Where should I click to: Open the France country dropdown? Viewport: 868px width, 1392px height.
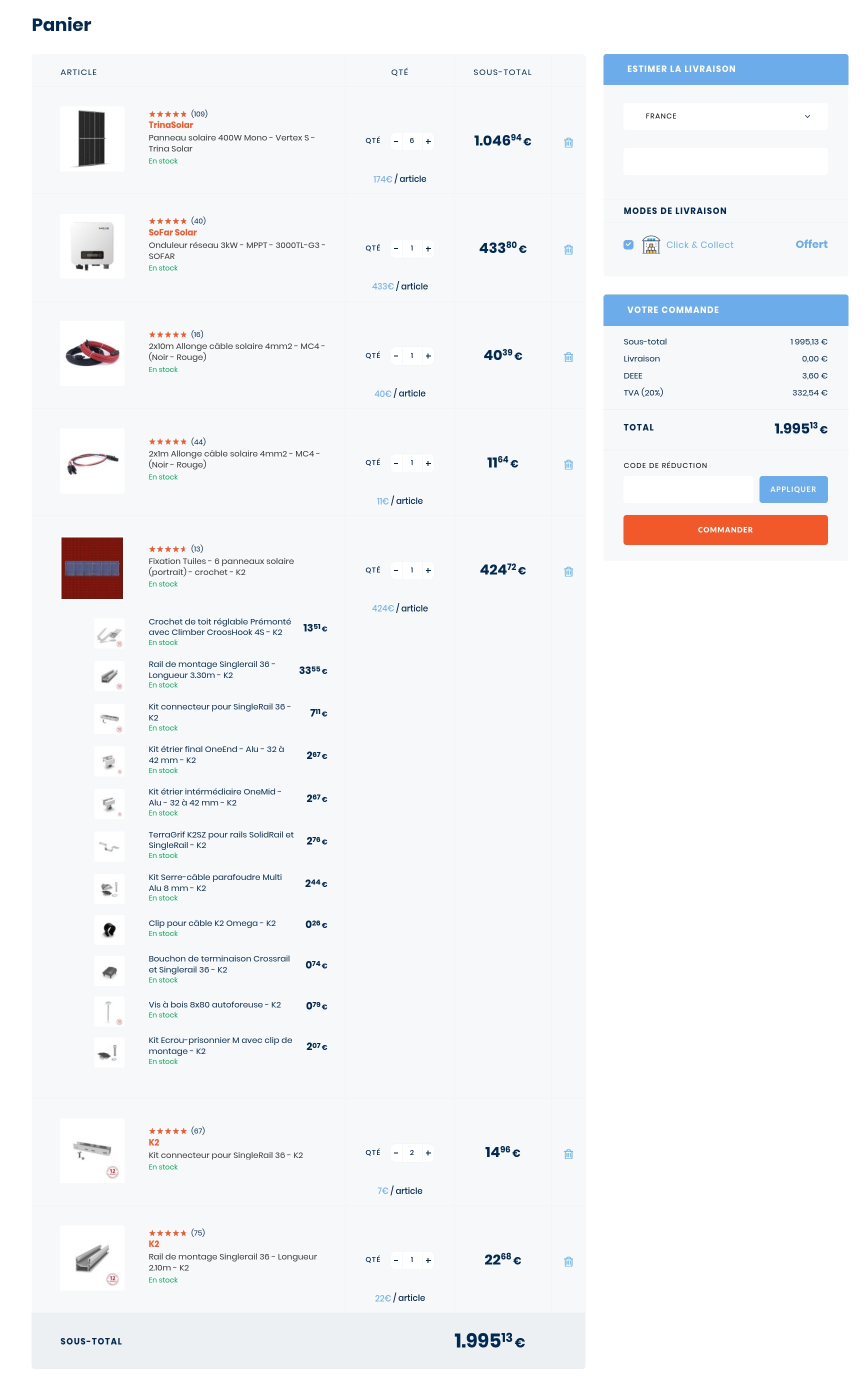pos(725,116)
